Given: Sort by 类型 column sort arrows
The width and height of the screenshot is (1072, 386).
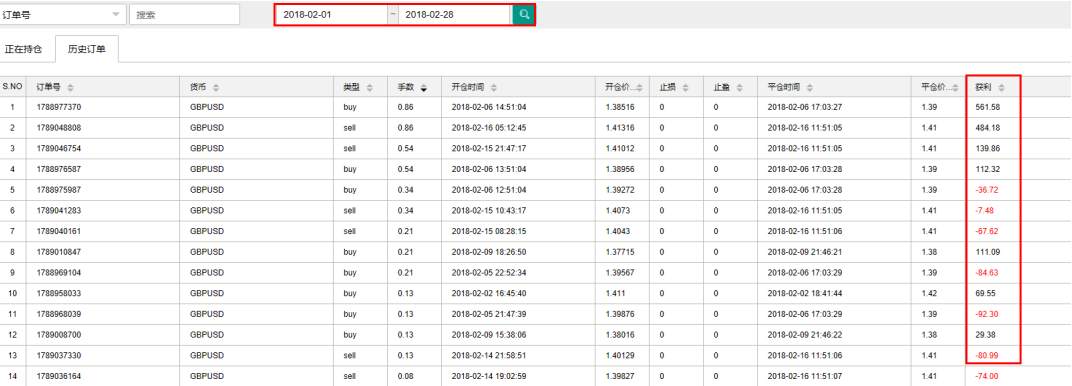Looking at the screenshot, I should [x=370, y=87].
